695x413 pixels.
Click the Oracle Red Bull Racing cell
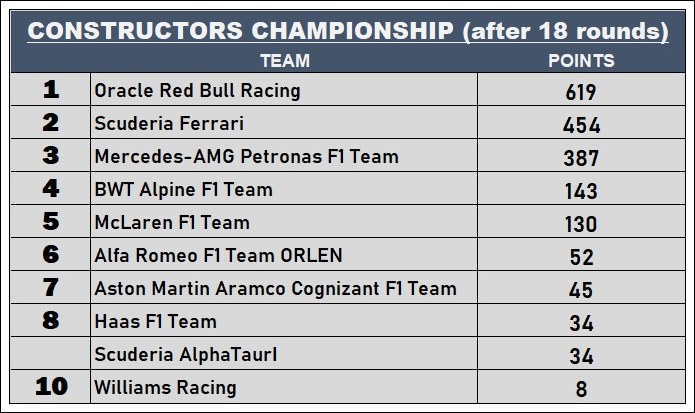click(x=284, y=90)
